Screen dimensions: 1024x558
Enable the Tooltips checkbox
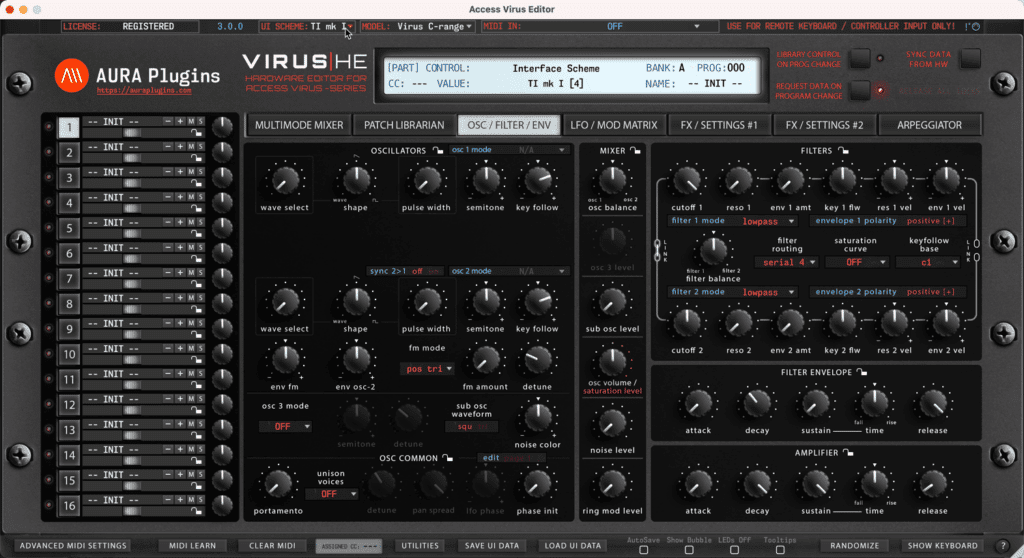(x=780, y=550)
